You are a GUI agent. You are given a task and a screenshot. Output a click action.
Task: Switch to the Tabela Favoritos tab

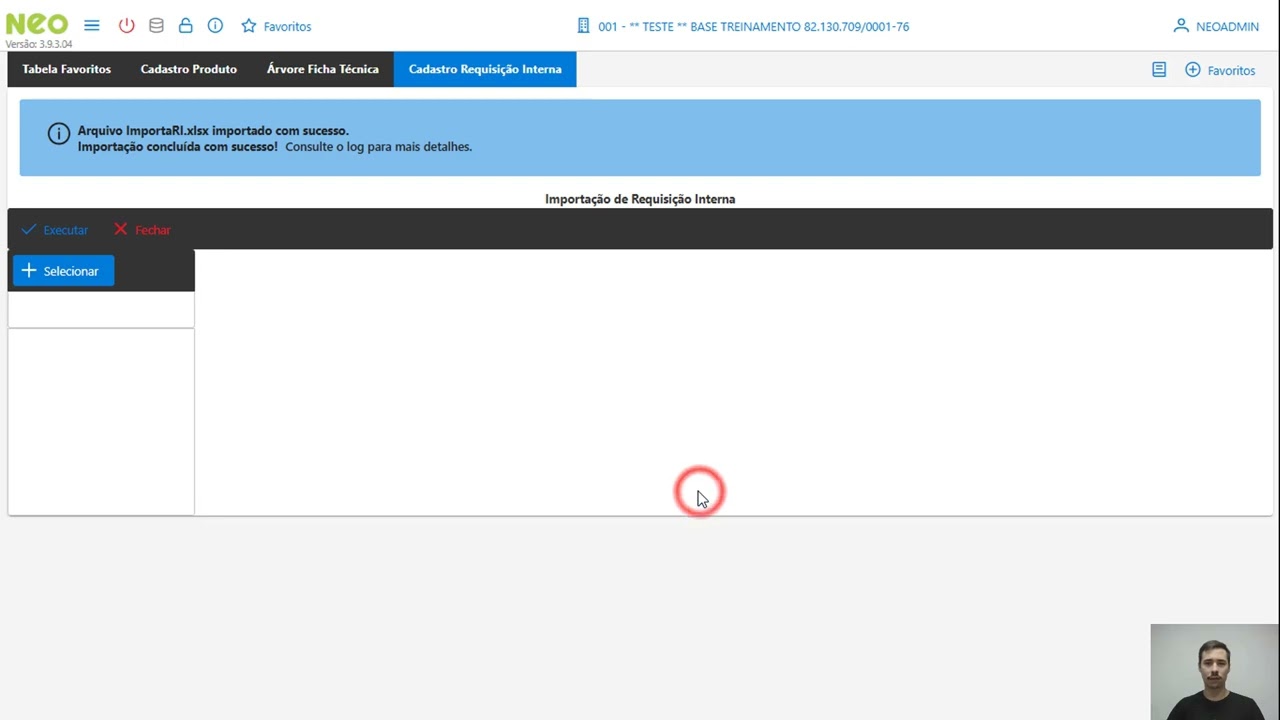(x=67, y=69)
